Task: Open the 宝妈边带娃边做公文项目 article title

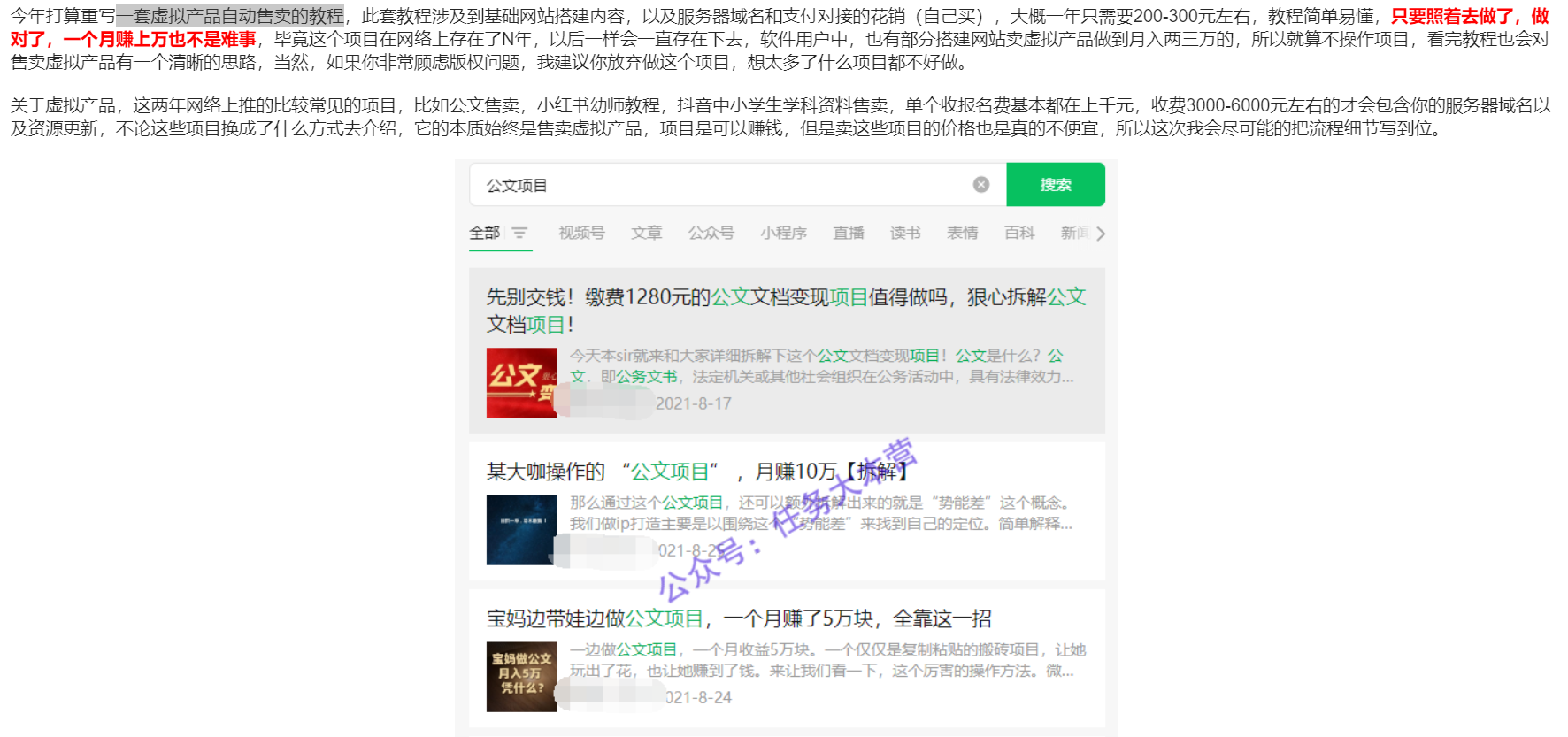Action: point(738,618)
